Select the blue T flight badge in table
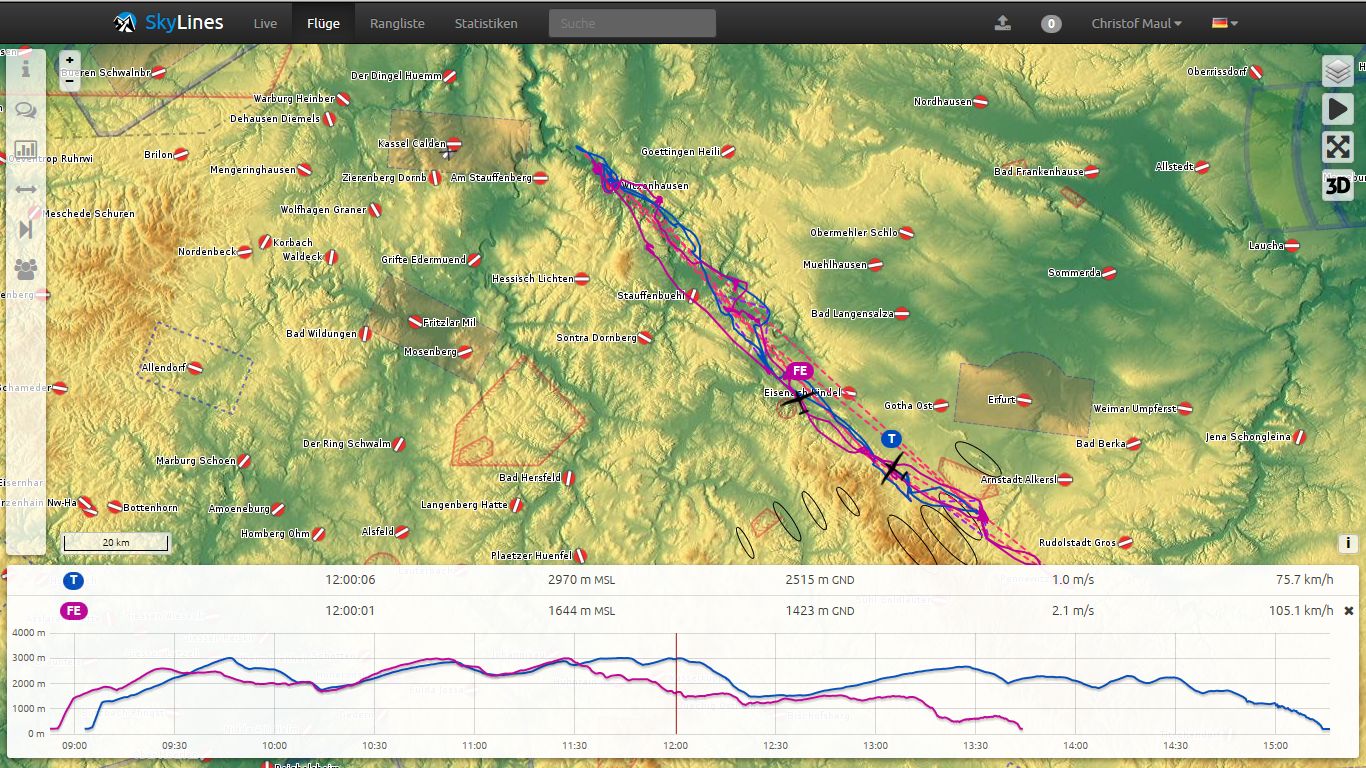The height and width of the screenshot is (768, 1366). [73, 580]
